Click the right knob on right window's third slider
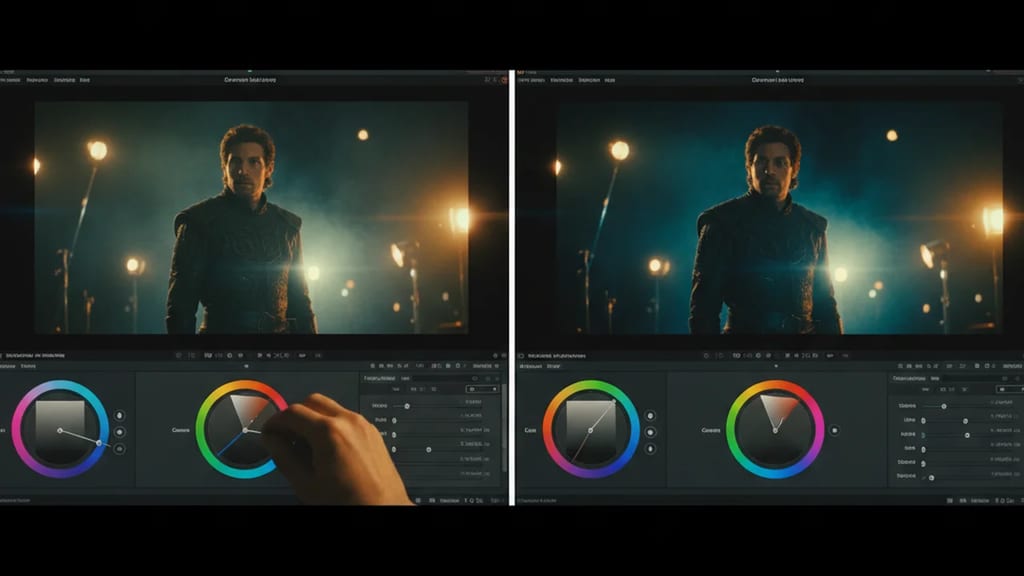This screenshot has height=576, width=1024. coord(967,435)
